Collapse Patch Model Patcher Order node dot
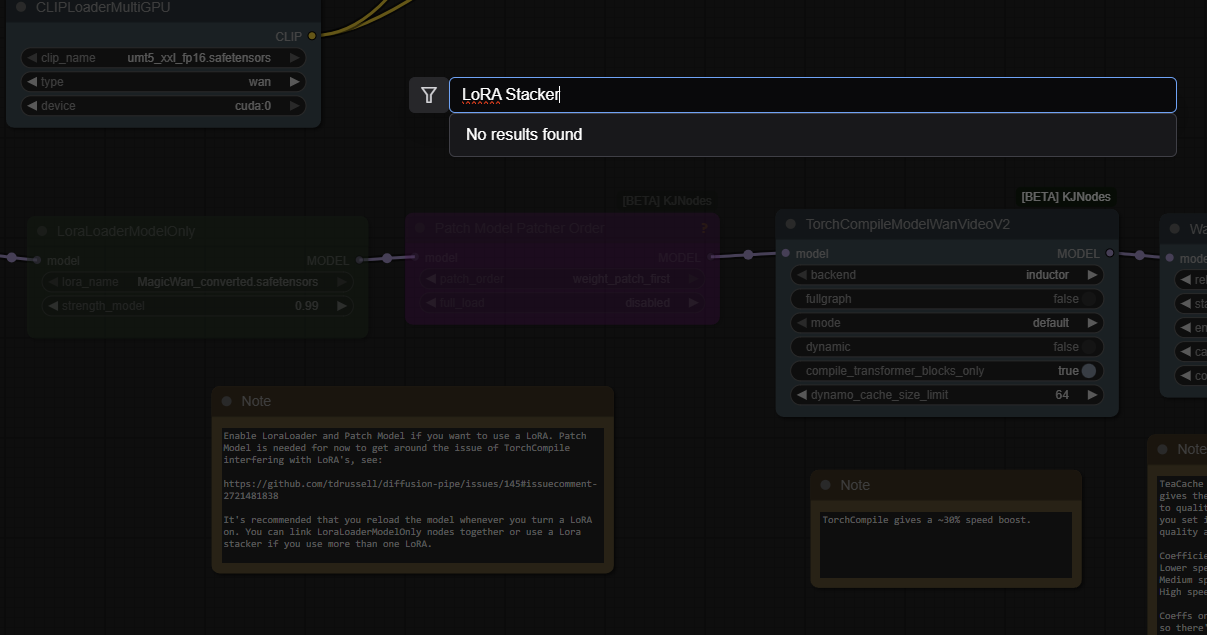The image size is (1207, 635). (420, 229)
